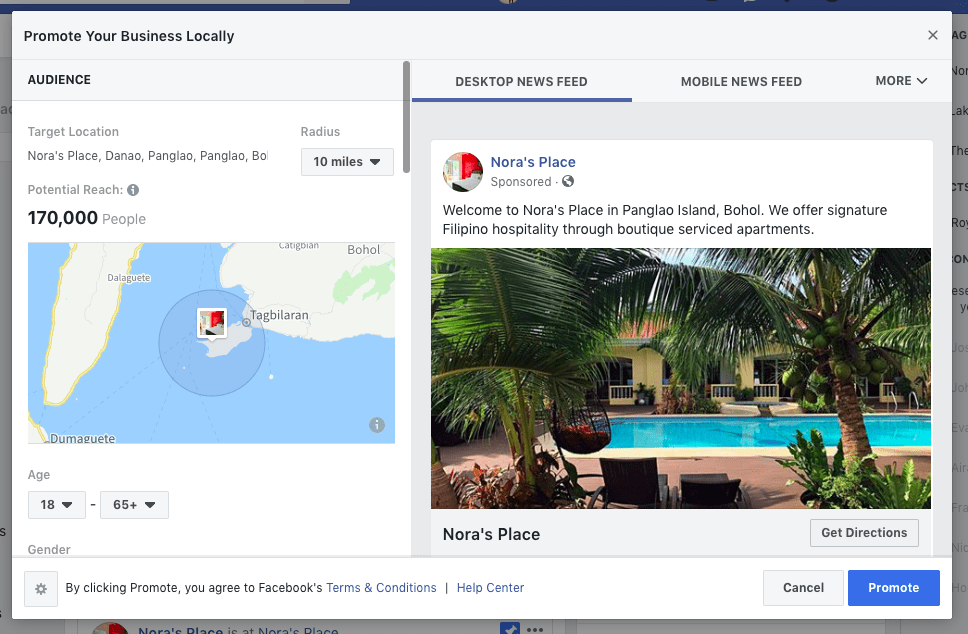Close the Promote Your Business Locally dialog
Screen dimensions: 968x634
pyautogui.click(x=932, y=35)
